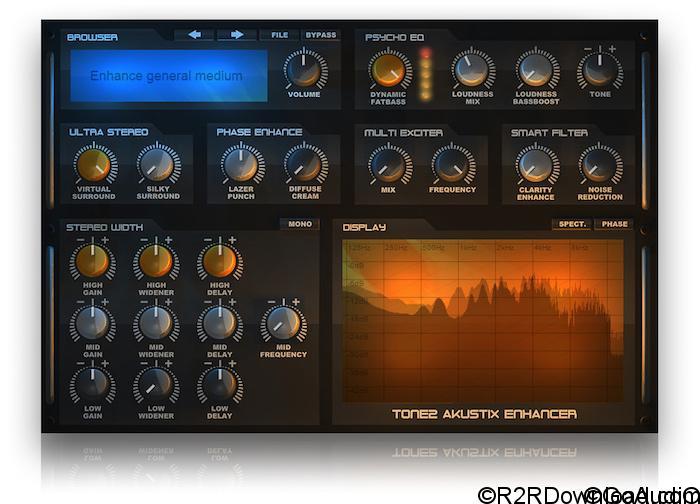Image resolution: width=700 pixels, height=504 pixels.
Task: Click the Clarity Enhance knob
Action: point(537,165)
